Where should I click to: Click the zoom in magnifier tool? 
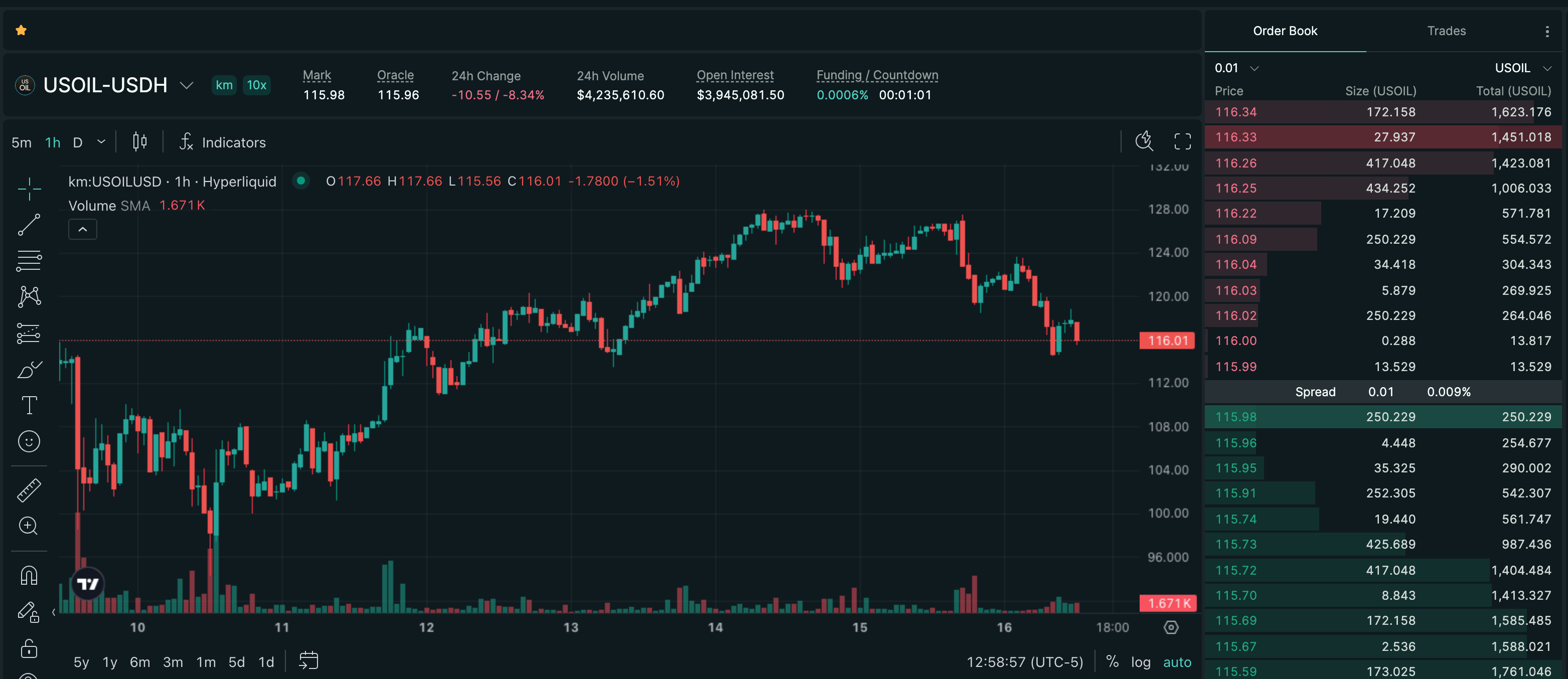(29, 526)
